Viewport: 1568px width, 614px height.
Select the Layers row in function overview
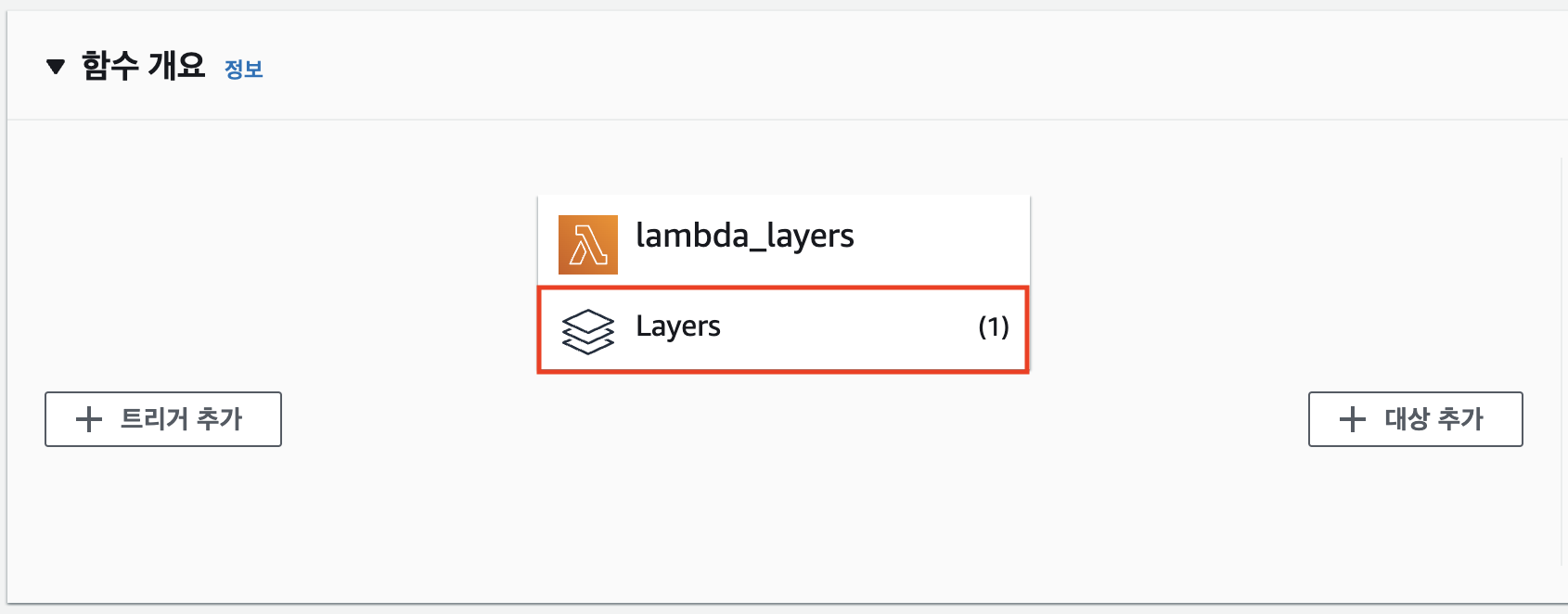782,329
